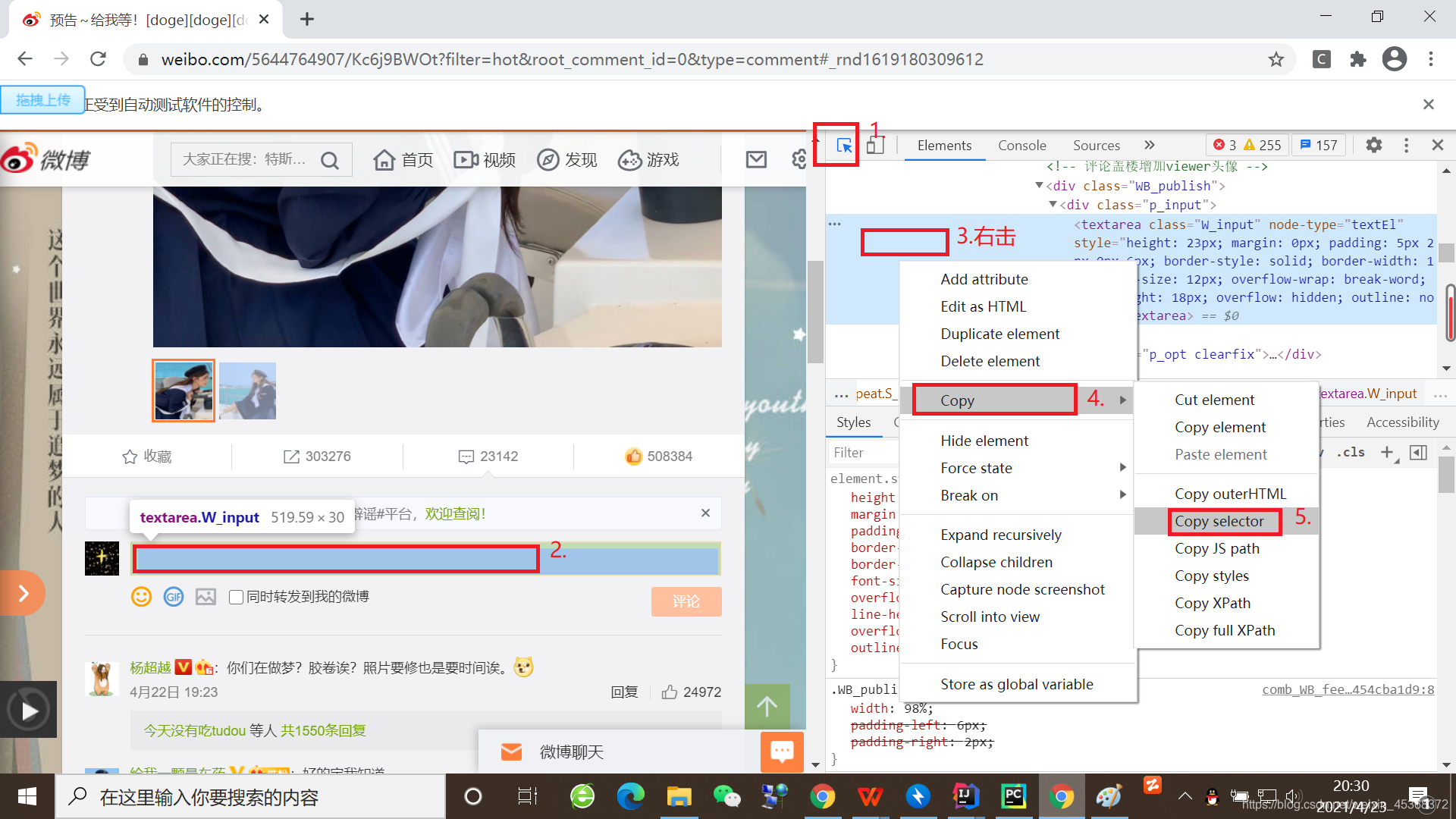Click the like thumbs-up count 508384

pyautogui.click(x=658, y=457)
